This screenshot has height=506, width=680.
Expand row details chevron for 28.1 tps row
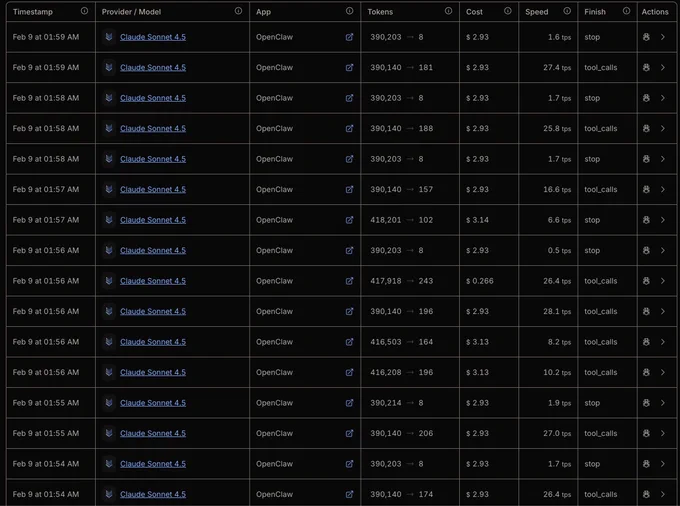tap(663, 311)
